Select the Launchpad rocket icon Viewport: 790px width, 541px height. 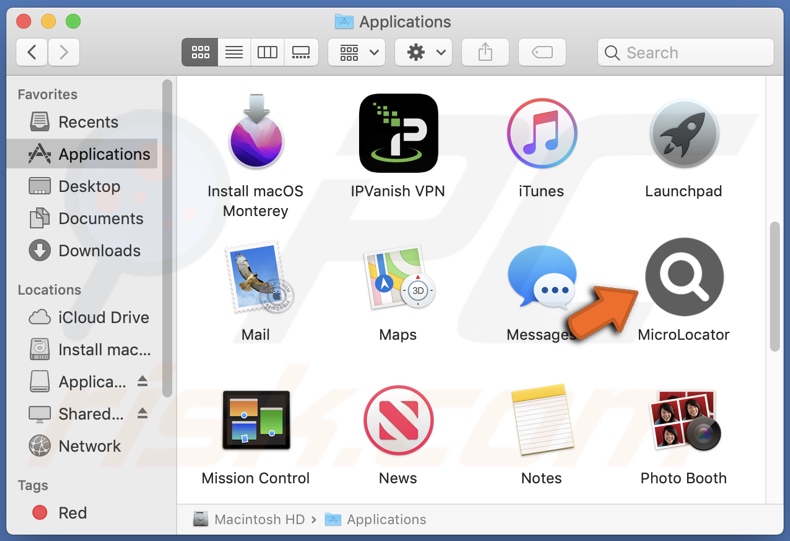(x=684, y=134)
